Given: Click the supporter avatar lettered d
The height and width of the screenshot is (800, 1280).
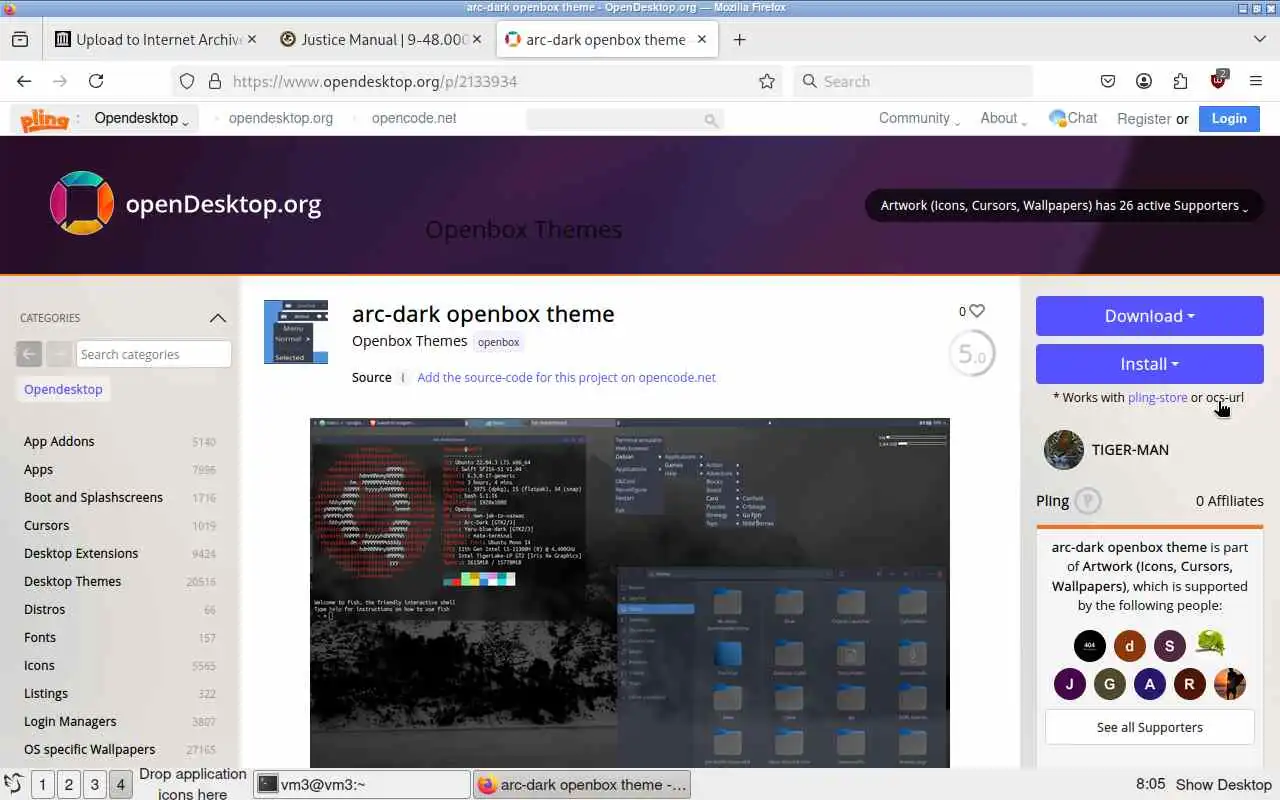Looking at the screenshot, I should pyautogui.click(x=1130, y=645).
